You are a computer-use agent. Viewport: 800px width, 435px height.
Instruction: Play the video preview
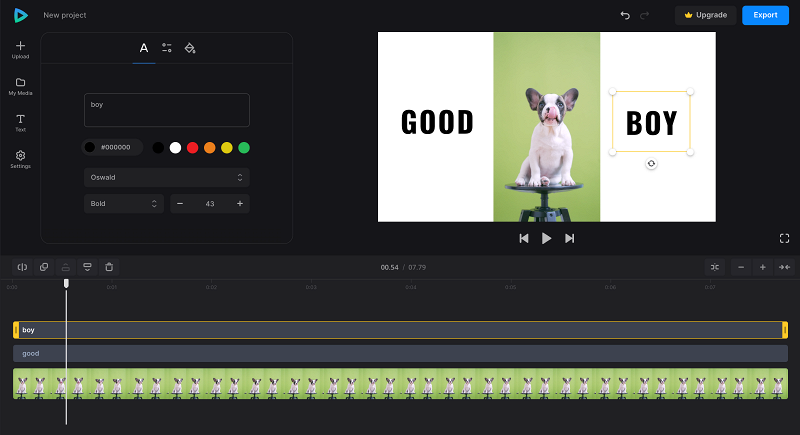546,238
